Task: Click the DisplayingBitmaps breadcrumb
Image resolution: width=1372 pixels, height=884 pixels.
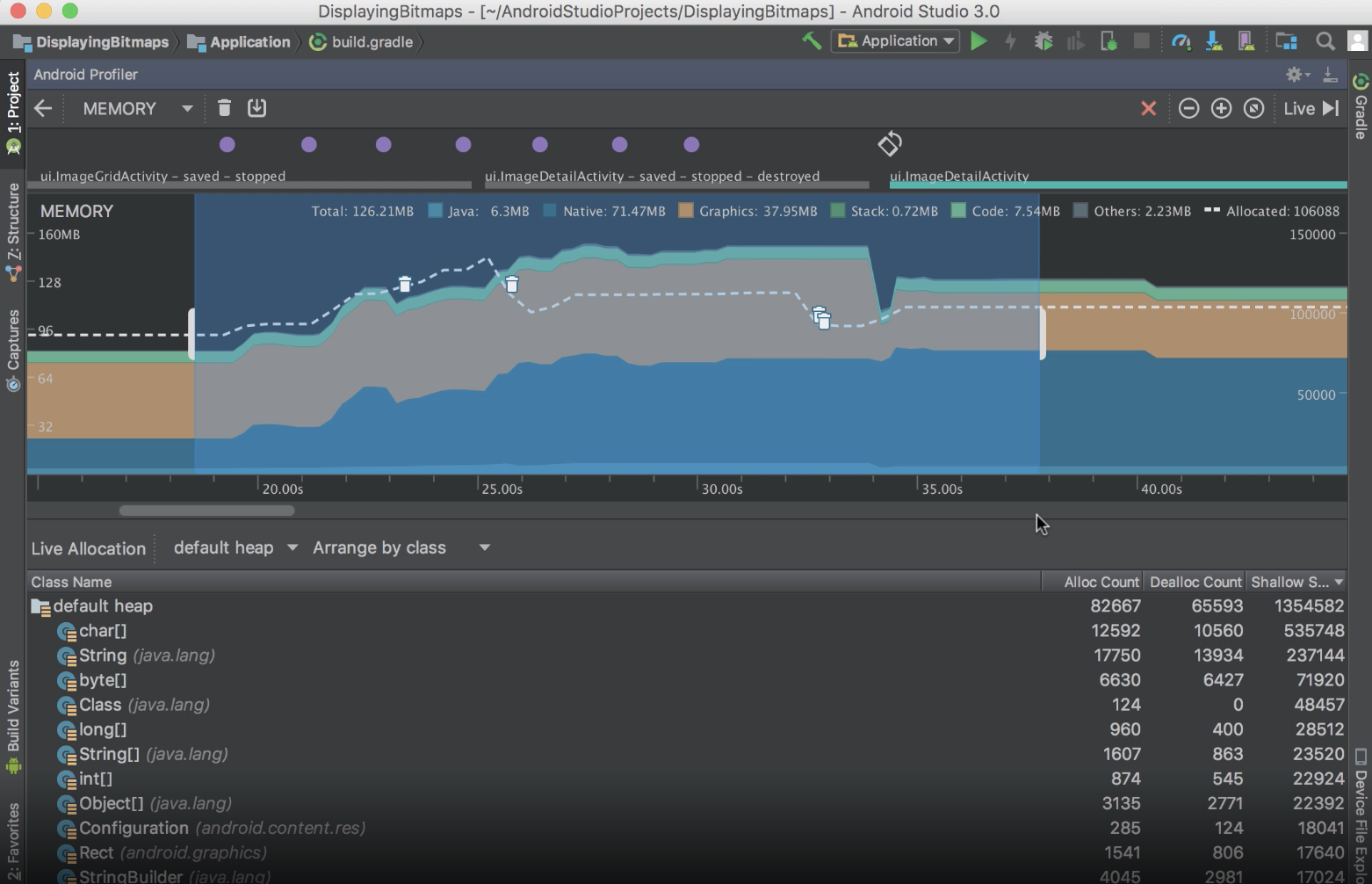Action: tap(91, 41)
